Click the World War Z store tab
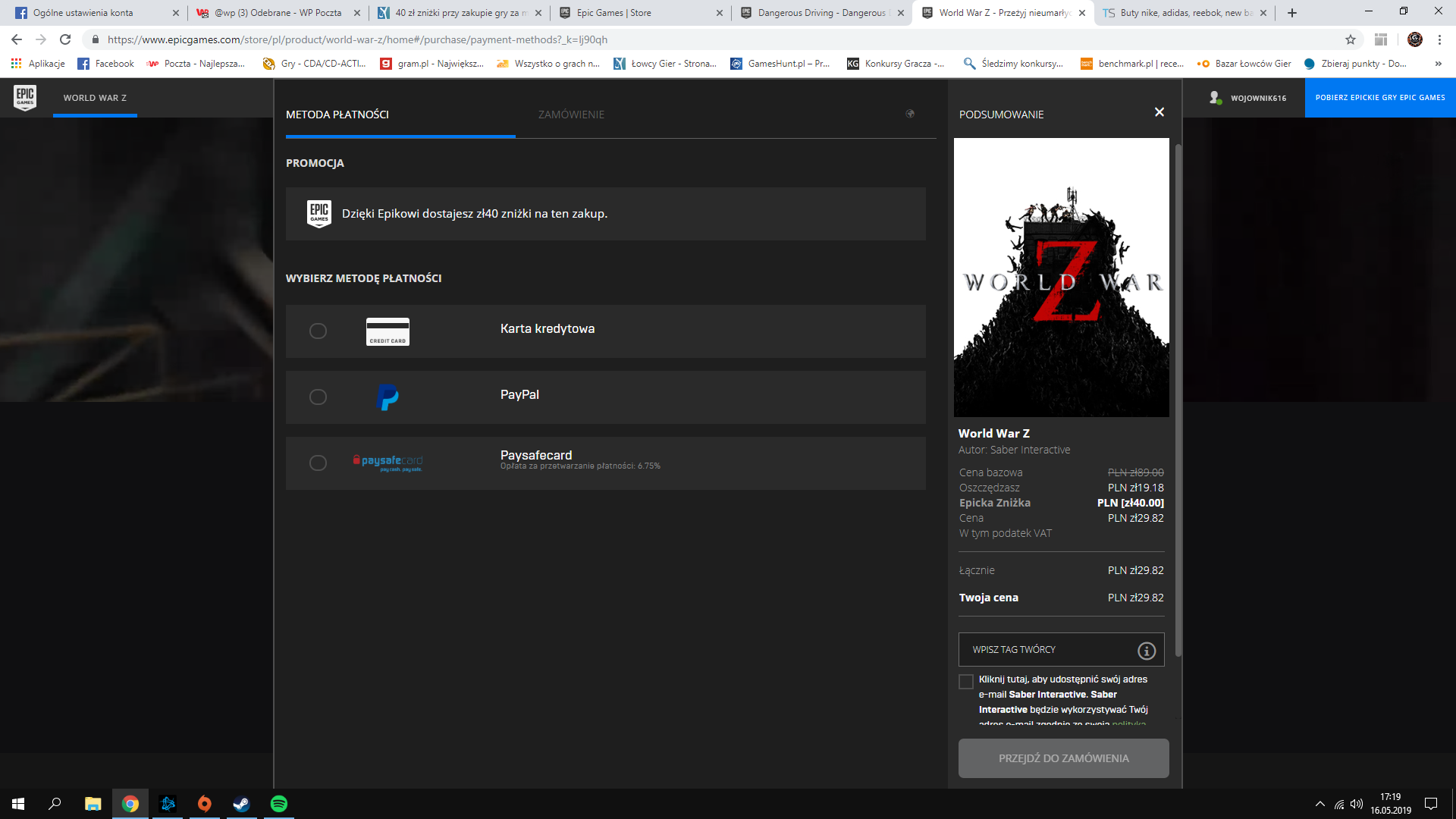Image resolution: width=1456 pixels, height=819 pixels. 95,98
